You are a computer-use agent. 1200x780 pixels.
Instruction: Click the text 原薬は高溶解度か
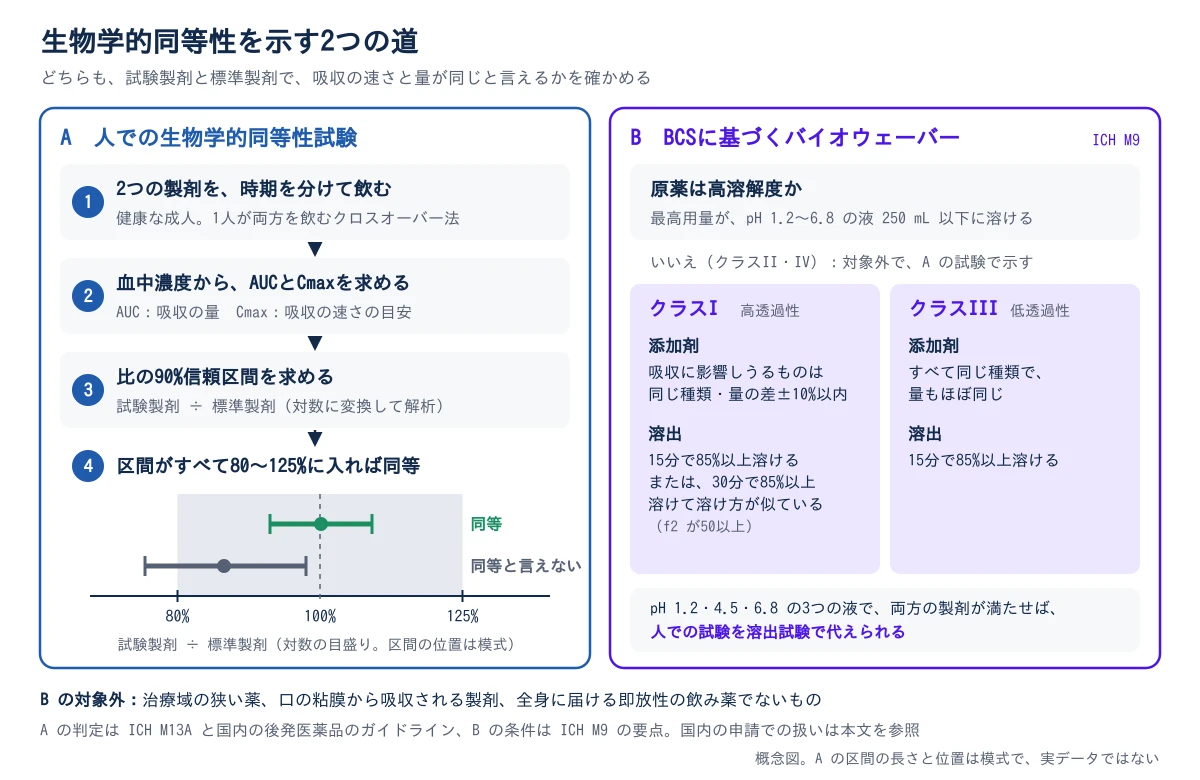726,189
